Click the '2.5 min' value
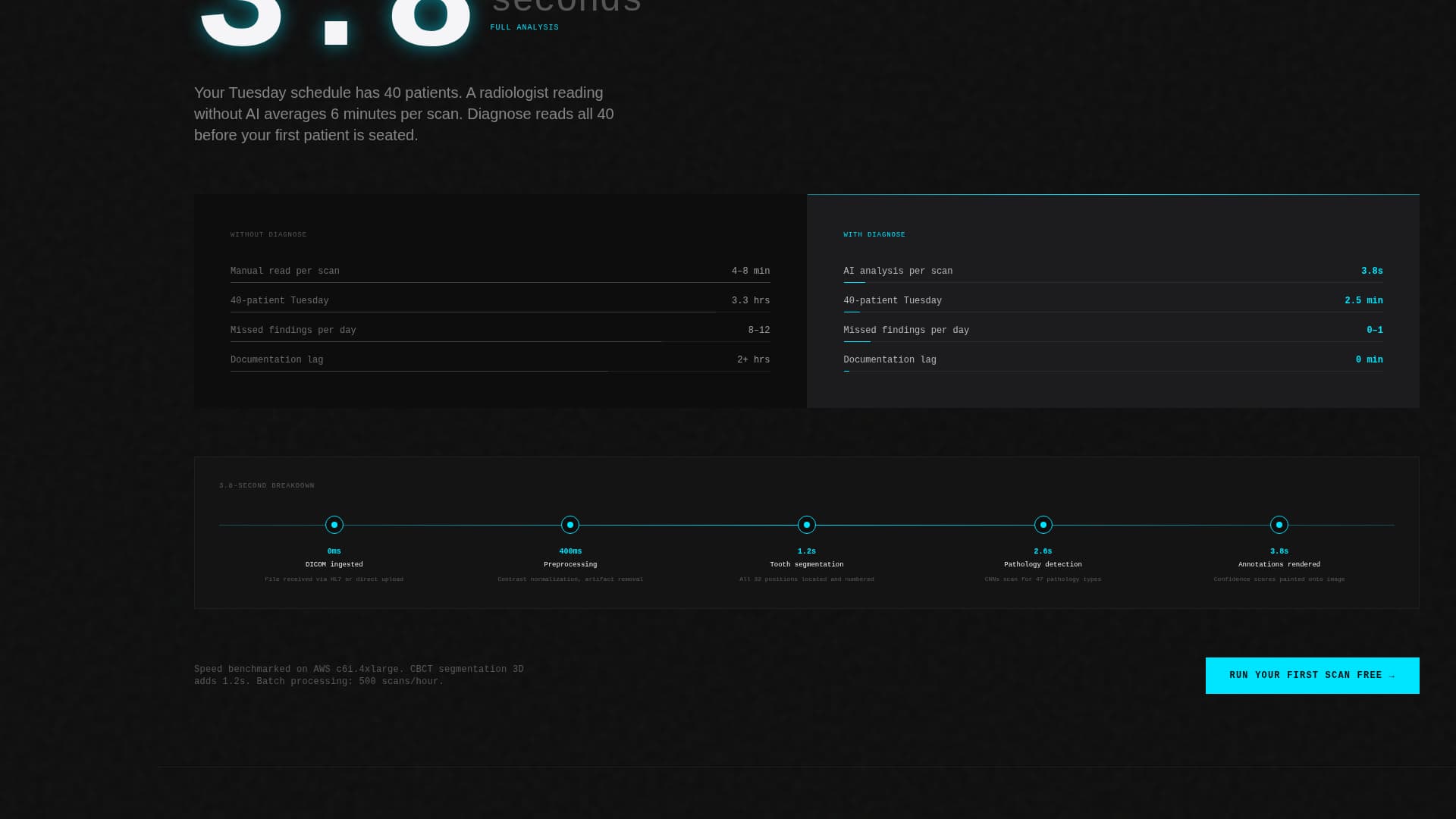 1363,301
